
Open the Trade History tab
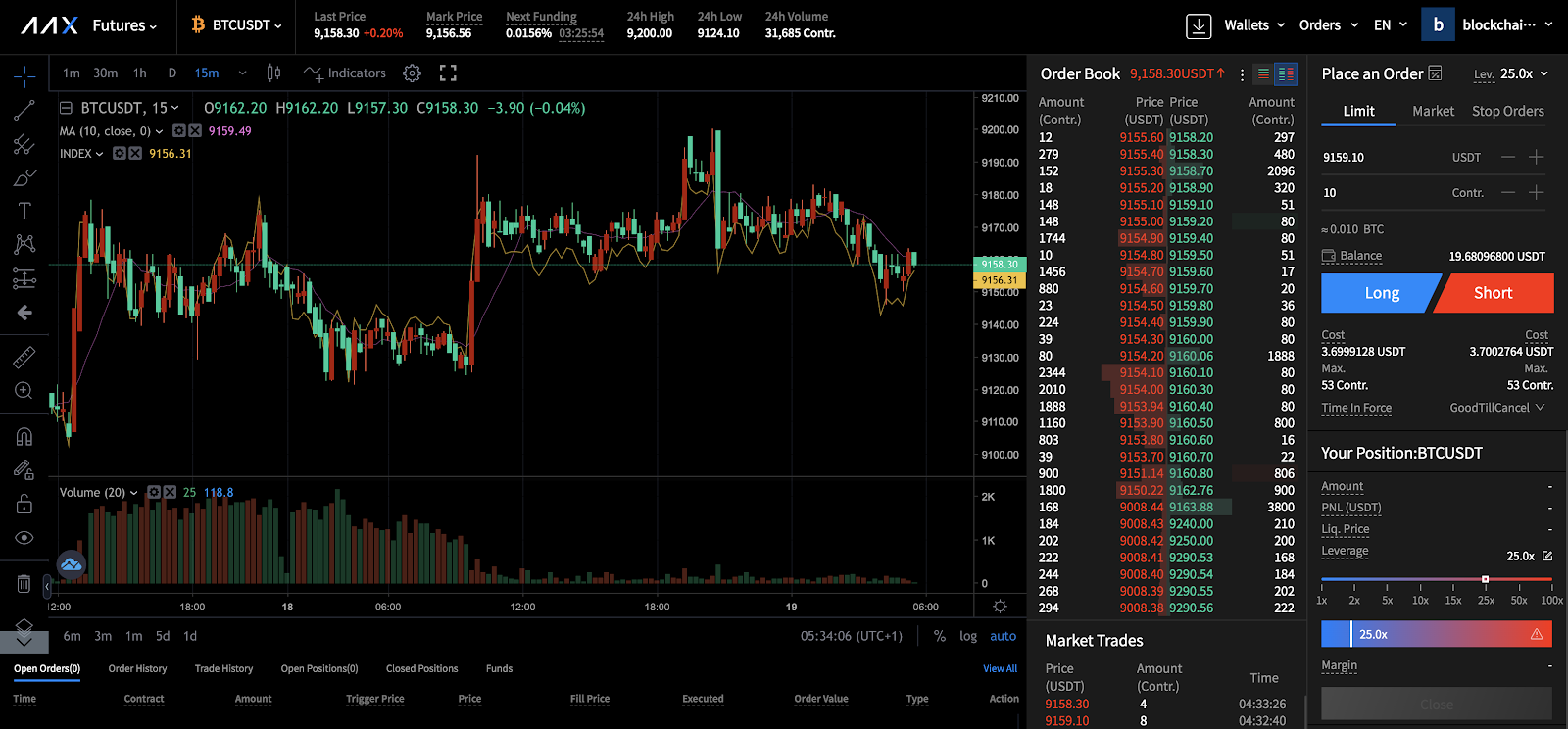pos(223,669)
